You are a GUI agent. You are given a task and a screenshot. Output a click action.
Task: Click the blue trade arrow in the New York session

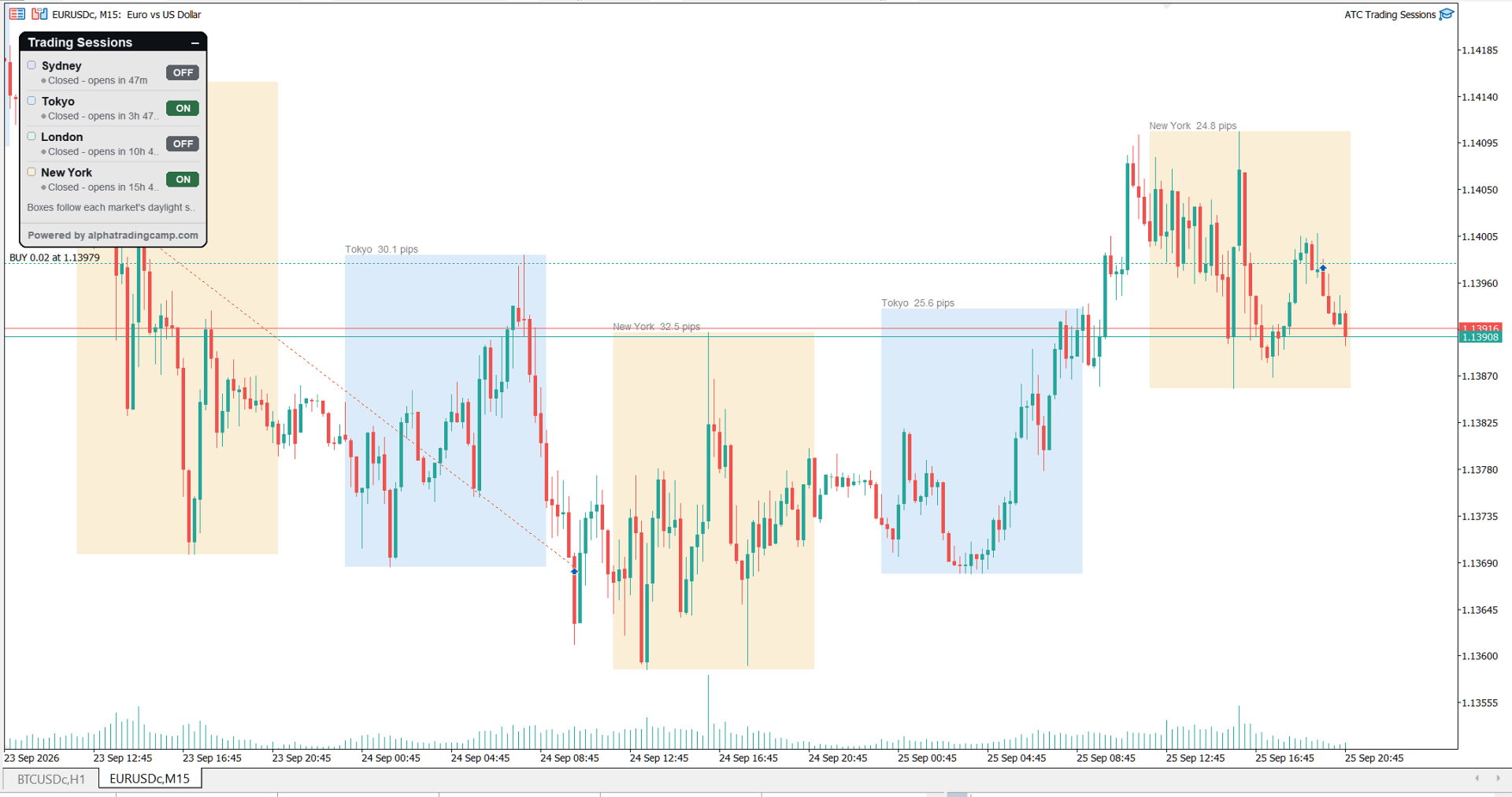1323,269
